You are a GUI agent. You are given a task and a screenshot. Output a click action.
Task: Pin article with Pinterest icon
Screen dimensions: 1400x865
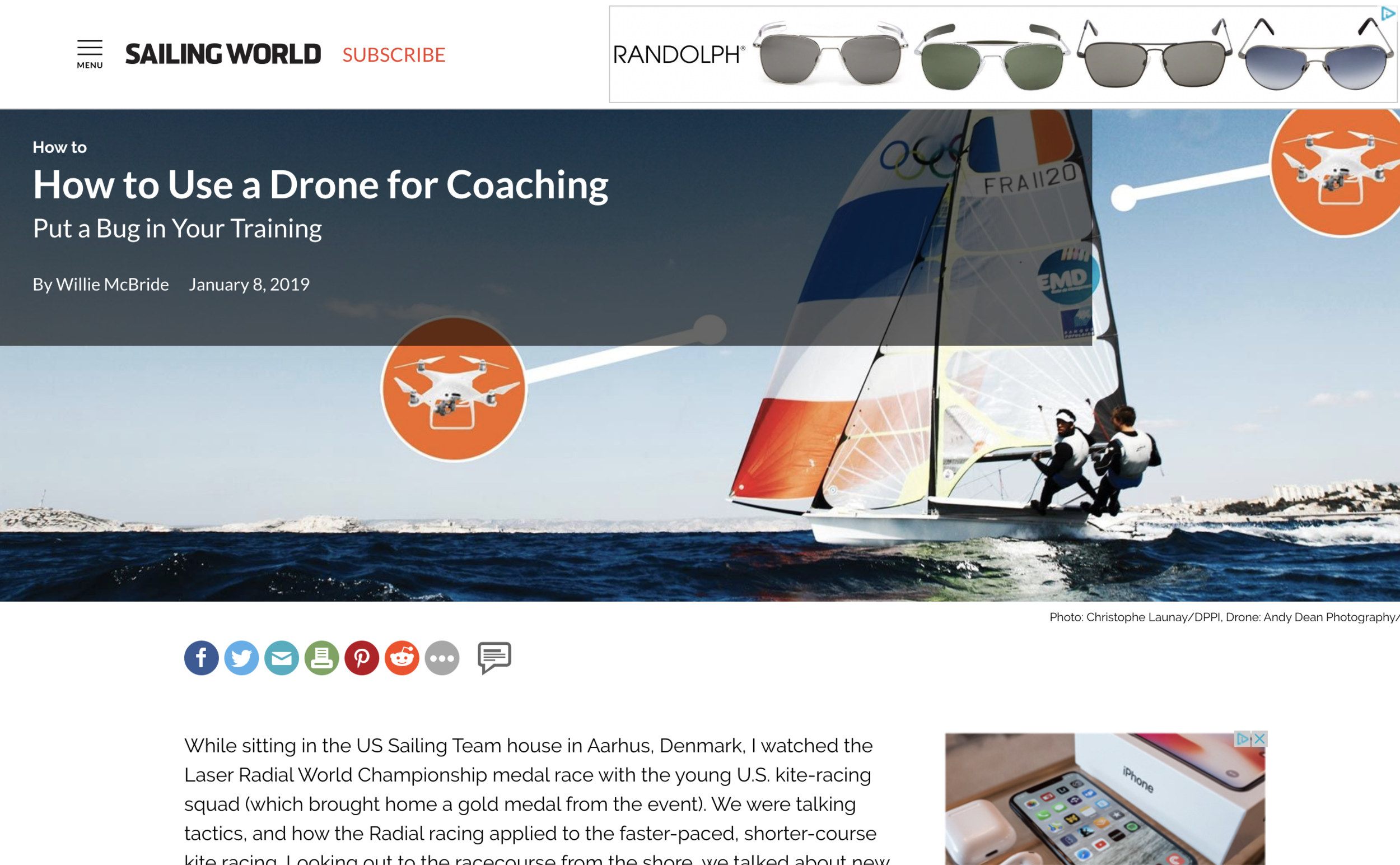[x=361, y=658]
